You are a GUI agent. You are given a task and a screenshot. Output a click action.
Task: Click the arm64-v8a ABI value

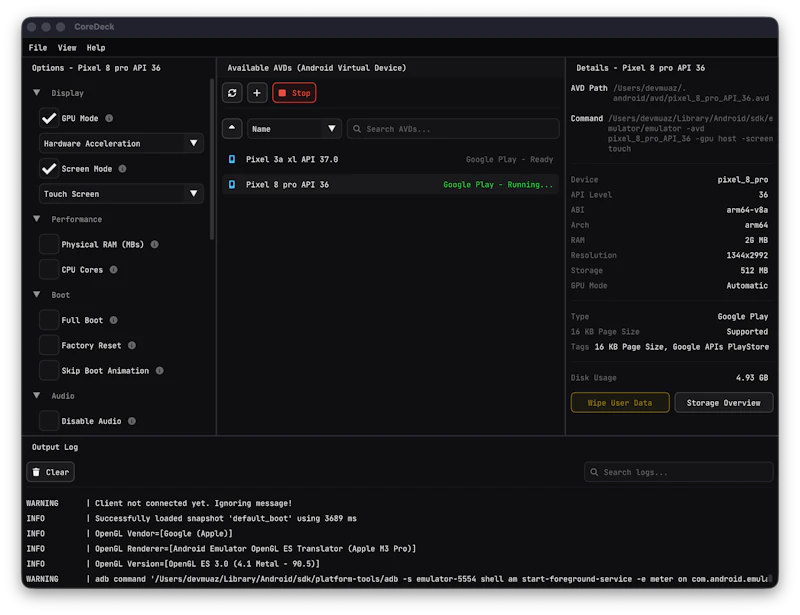[x=747, y=210]
